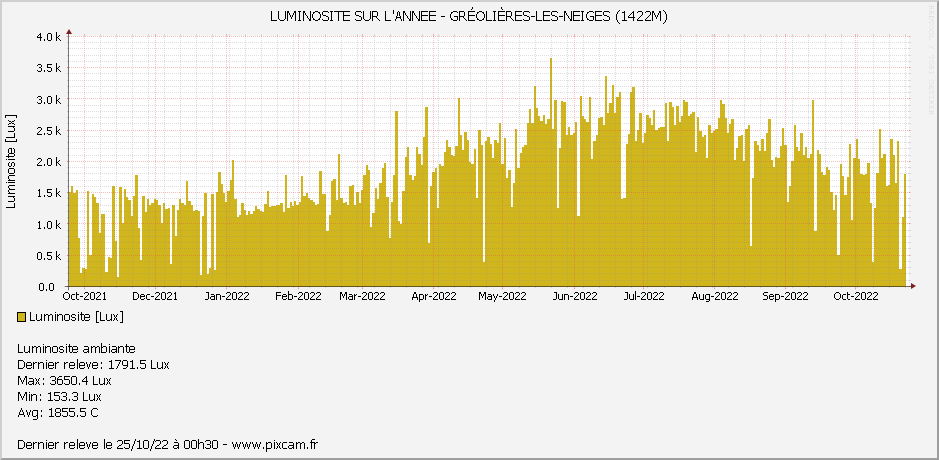Click the 0.0 tick at the Y axis origin
Screen dimensions: 939x460
[53, 287]
